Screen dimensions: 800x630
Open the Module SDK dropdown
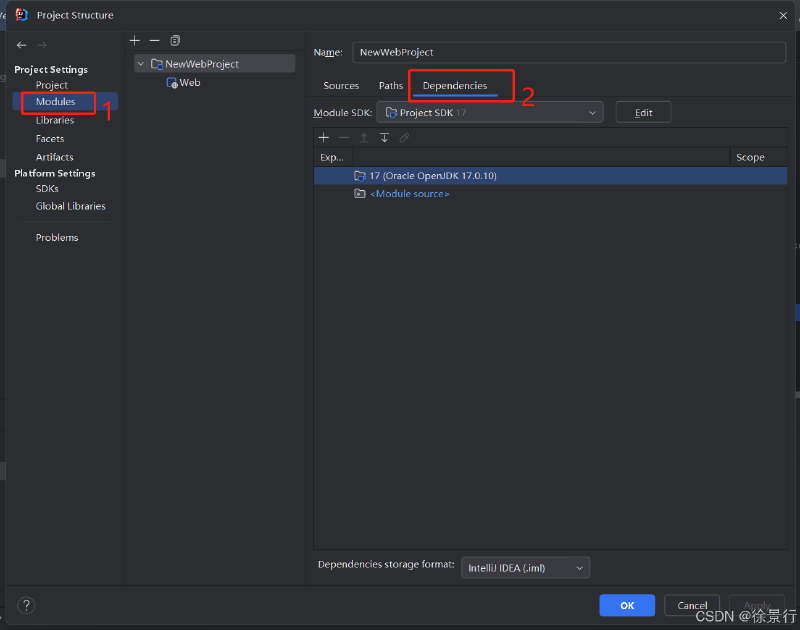pyautogui.click(x=490, y=113)
